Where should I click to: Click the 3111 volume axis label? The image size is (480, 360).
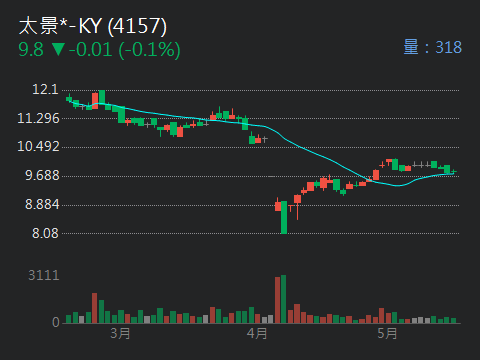tap(44, 275)
